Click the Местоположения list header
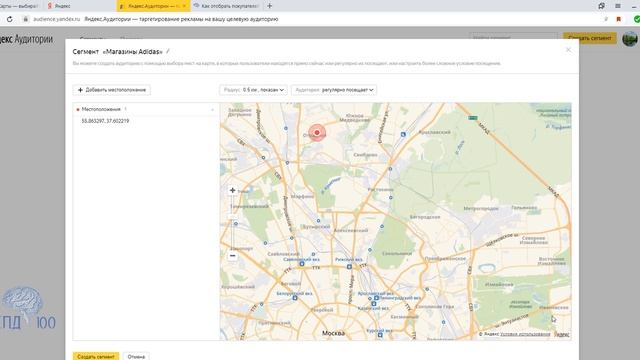 point(146,109)
